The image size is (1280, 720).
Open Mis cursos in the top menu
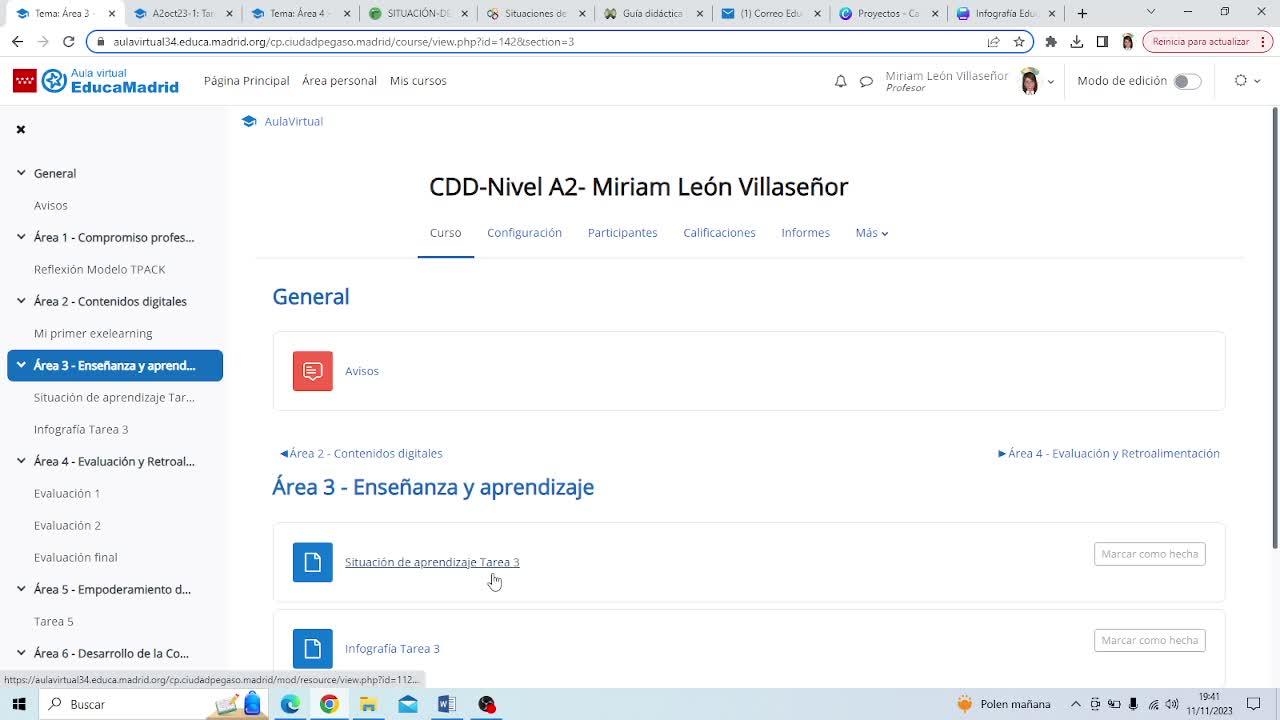click(x=418, y=81)
